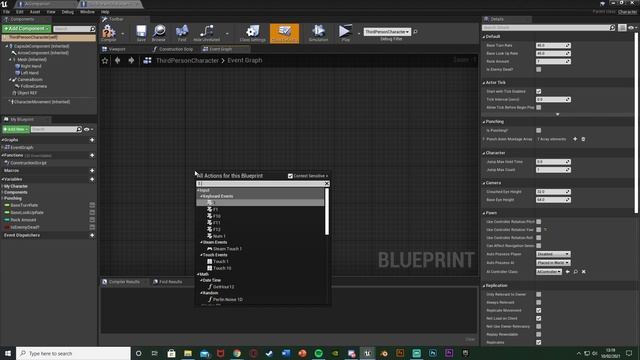Screen dimensions: 640x360
Task: Open Class Settings from toolbar
Action: (x=253, y=33)
